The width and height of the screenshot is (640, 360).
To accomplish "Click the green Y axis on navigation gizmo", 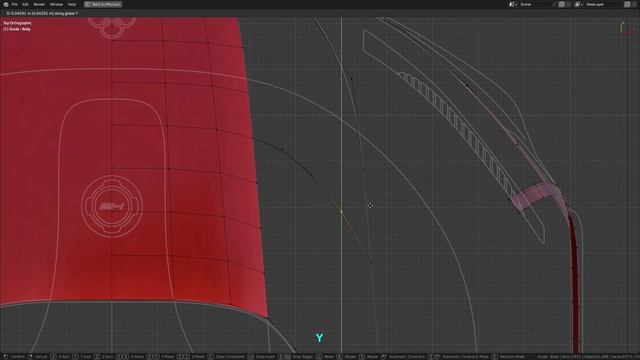I will (622, 27).
